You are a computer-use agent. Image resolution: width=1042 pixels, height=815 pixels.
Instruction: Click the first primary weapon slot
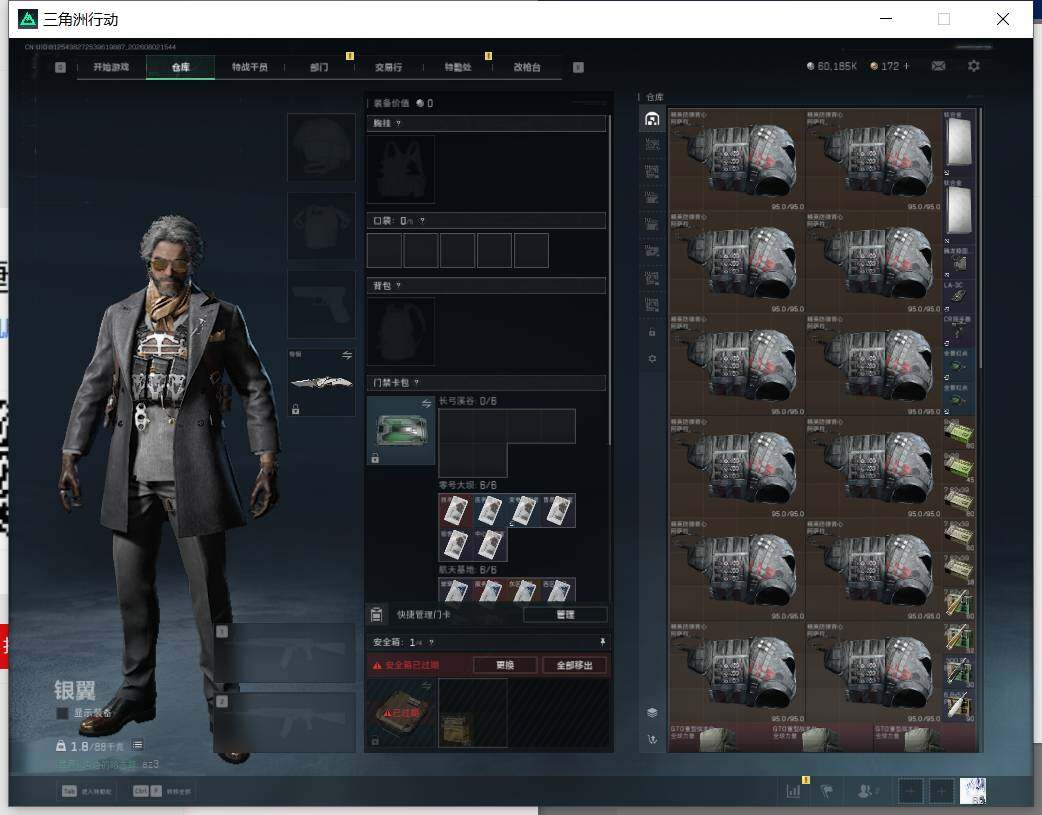click(x=284, y=653)
